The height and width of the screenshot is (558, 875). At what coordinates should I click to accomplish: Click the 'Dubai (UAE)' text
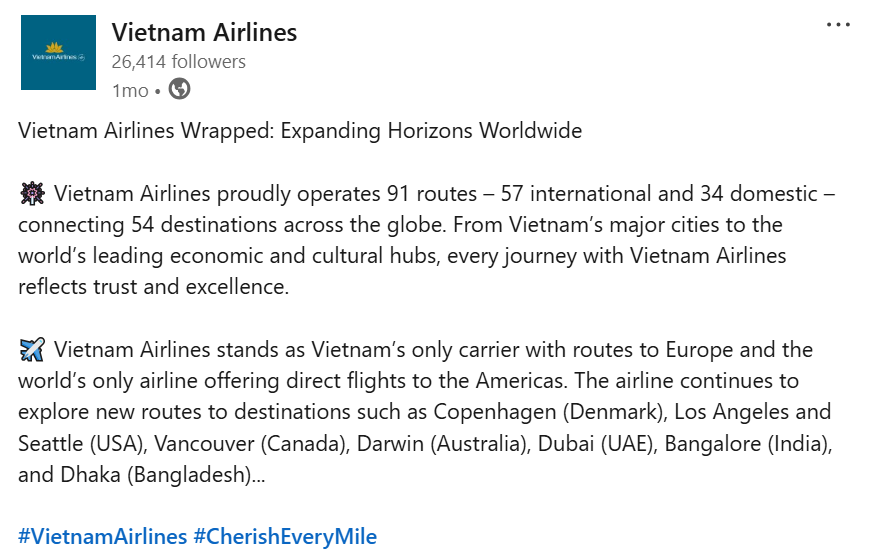pos(595,444)
